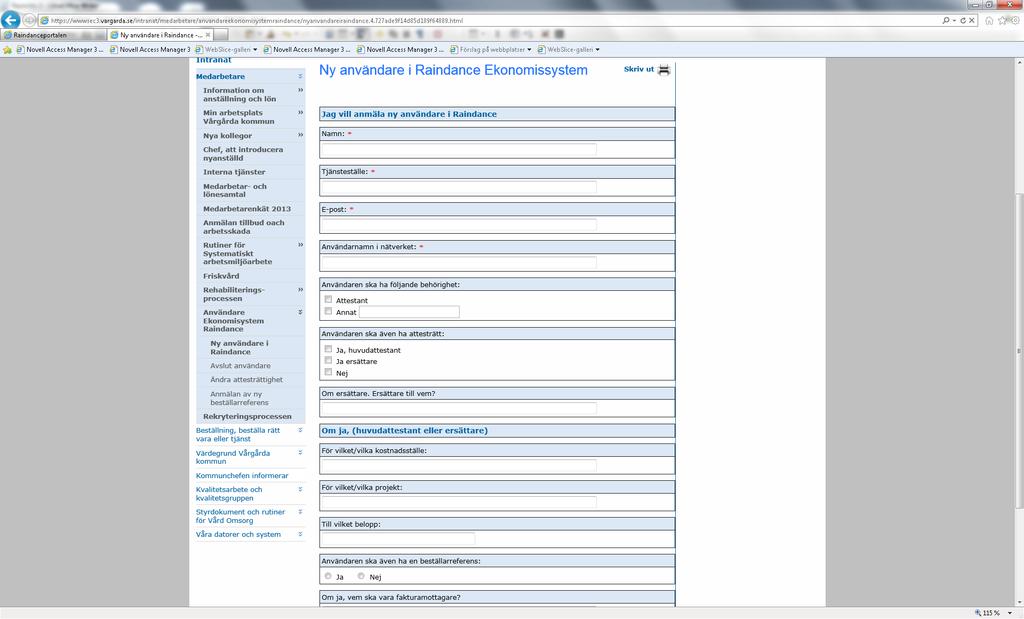The height and width of the screenshot is (619, 1024).
Task: Select Ja radio for beställarreferens
Action: coord(328,576)
